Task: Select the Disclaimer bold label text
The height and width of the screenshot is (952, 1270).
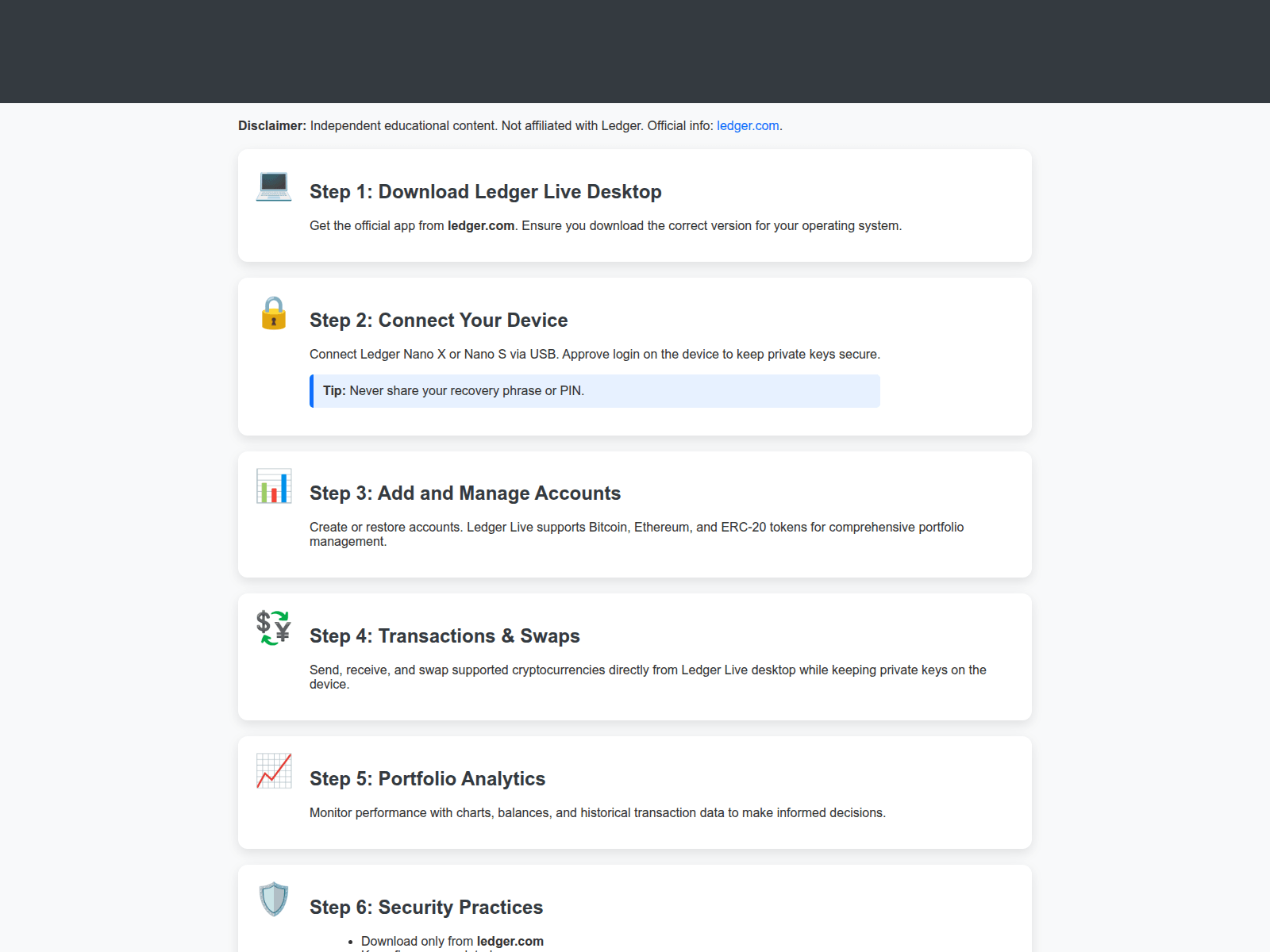Action: (x=271, y=125)
